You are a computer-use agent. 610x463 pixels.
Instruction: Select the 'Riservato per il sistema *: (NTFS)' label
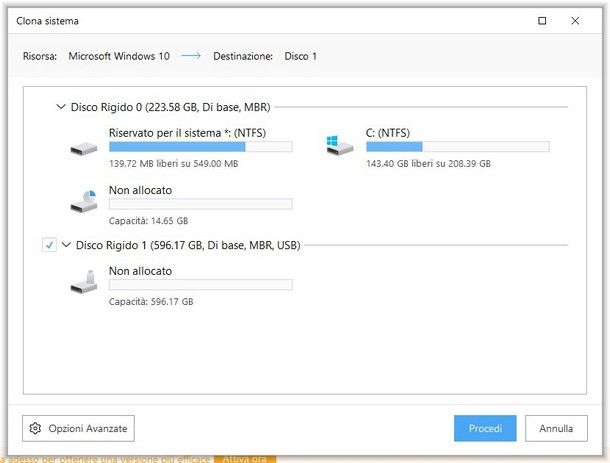pyautogui.click(x=188, y=133)
